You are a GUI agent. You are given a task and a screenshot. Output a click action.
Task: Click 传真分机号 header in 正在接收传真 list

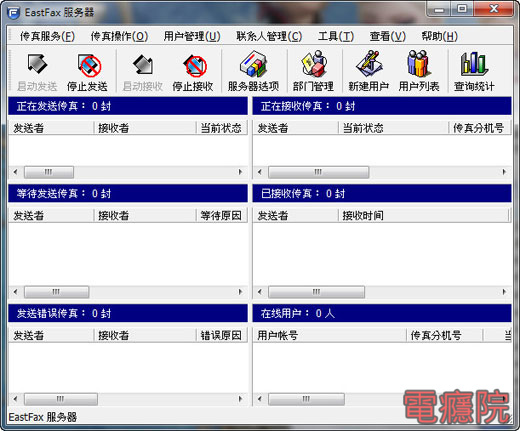pyautogui.click(x=480, y=128)
